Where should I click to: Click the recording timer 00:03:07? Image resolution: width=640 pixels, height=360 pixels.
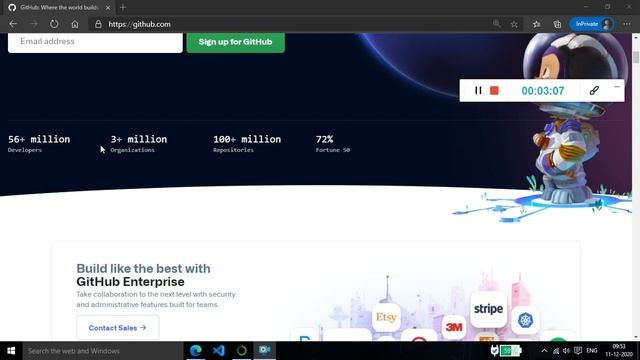point(543,91)
